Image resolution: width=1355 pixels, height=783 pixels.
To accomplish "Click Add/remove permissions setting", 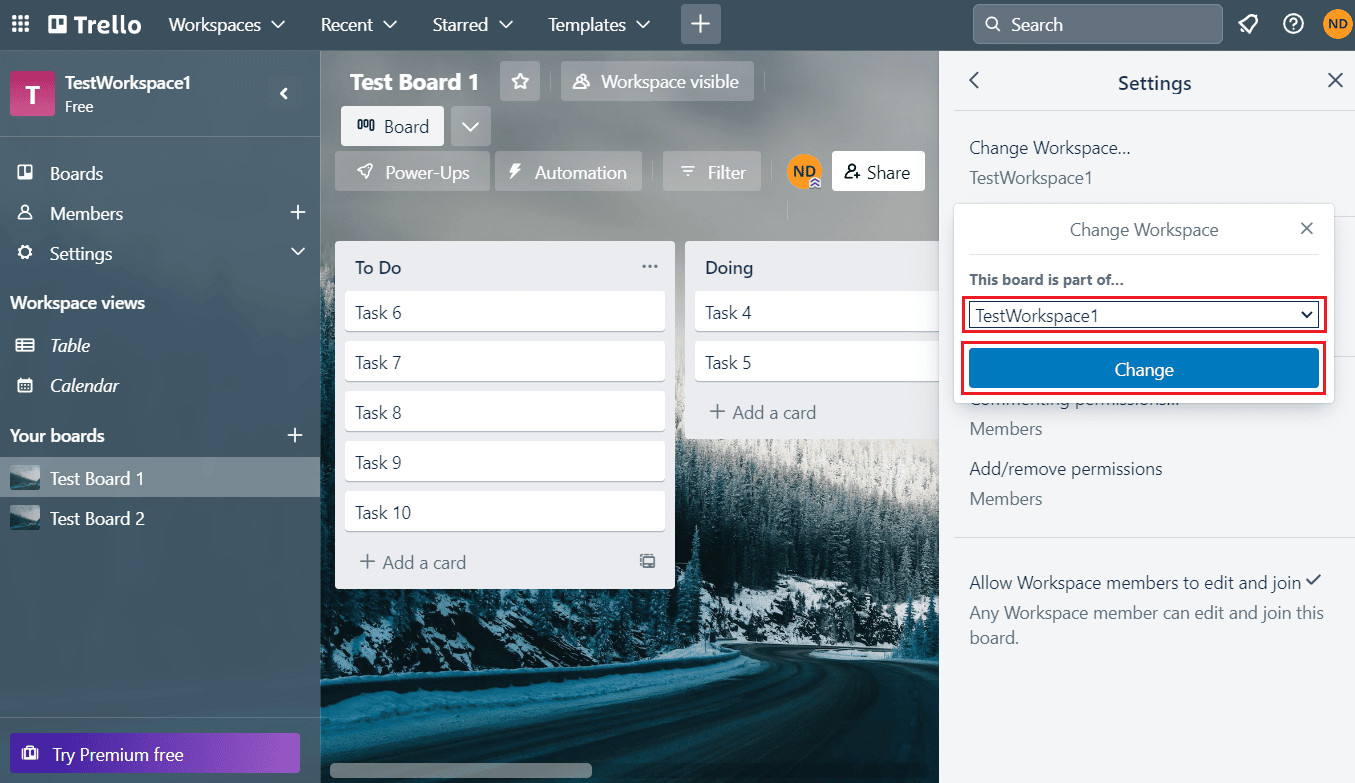I will tap(1066, 468).
